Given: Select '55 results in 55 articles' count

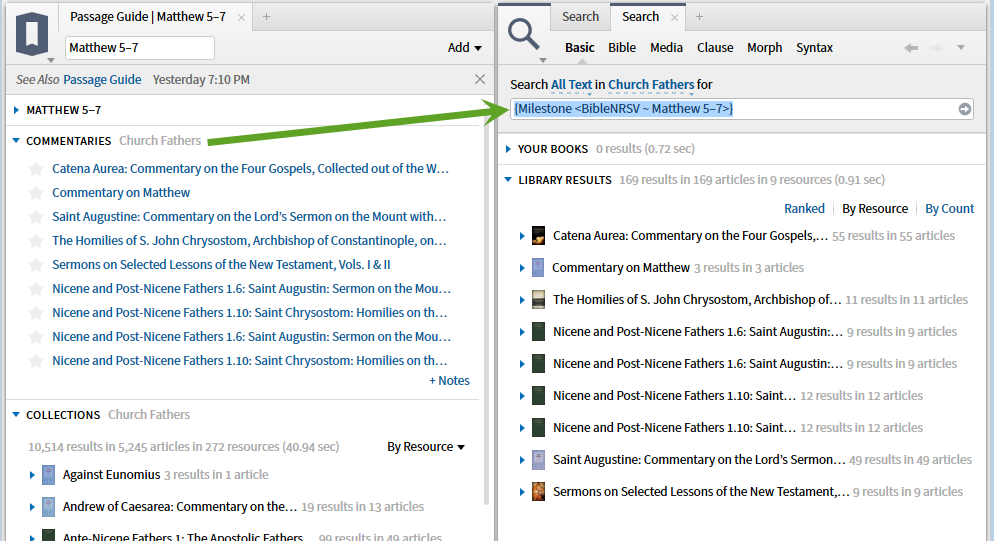Looking at the screenshot, I should (x=893, y=236).
